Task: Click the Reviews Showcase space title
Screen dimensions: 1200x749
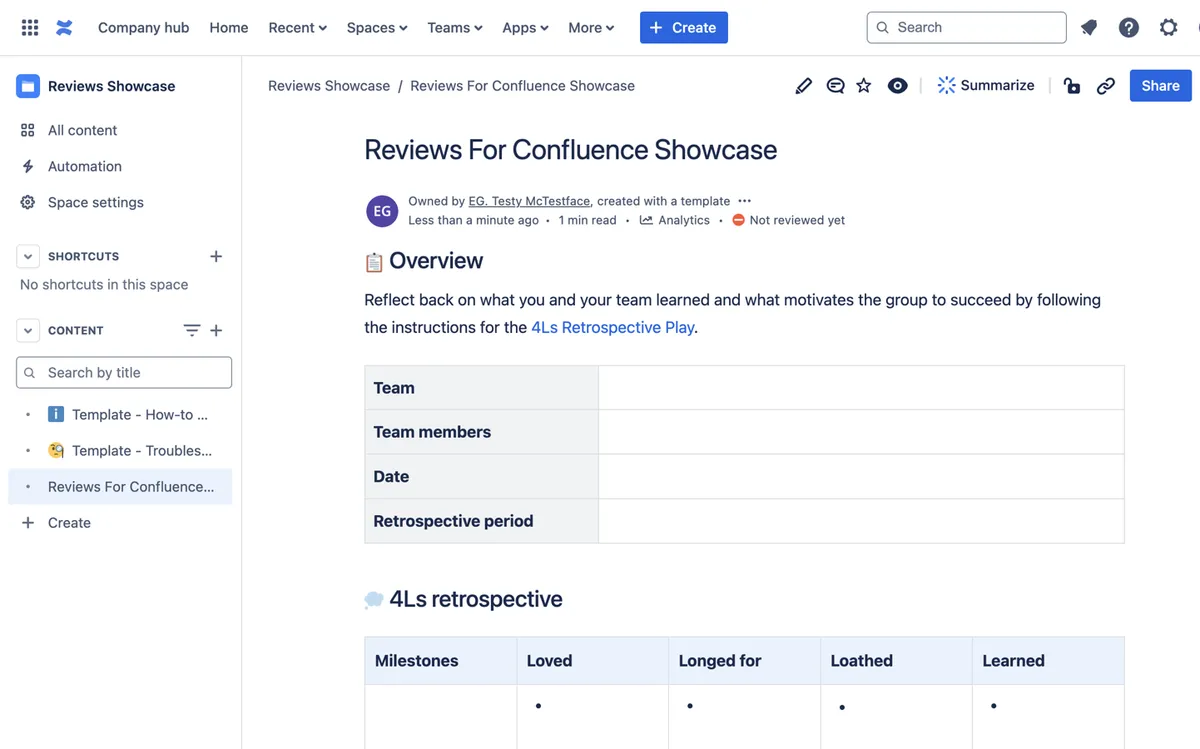Action: pyautogui.click(x=111, y=86)
